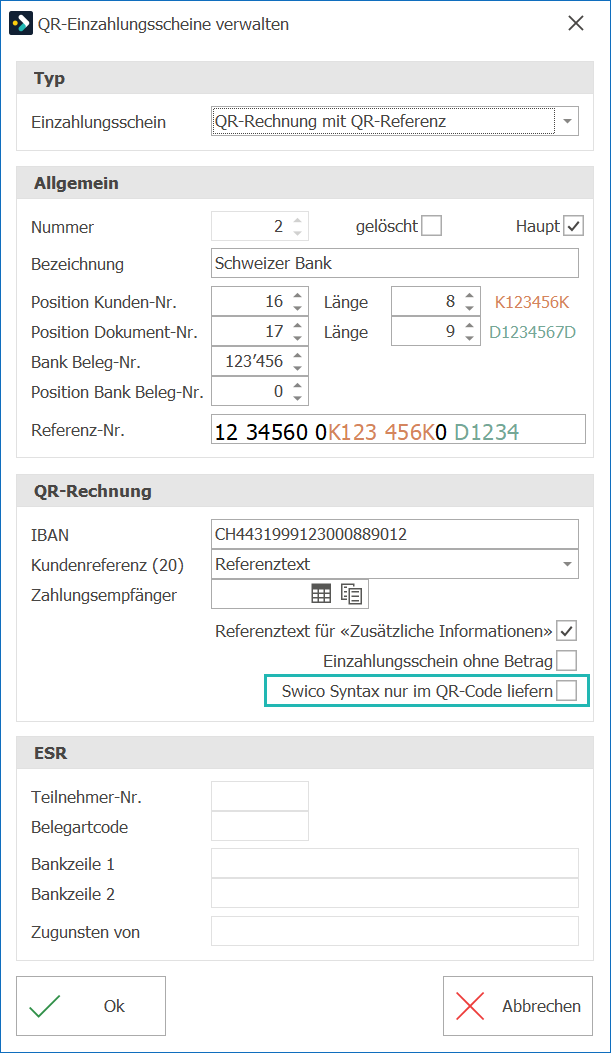
Task: Confirm with the Ok button
Action: pyautogui.click(x=91, y=1005)
